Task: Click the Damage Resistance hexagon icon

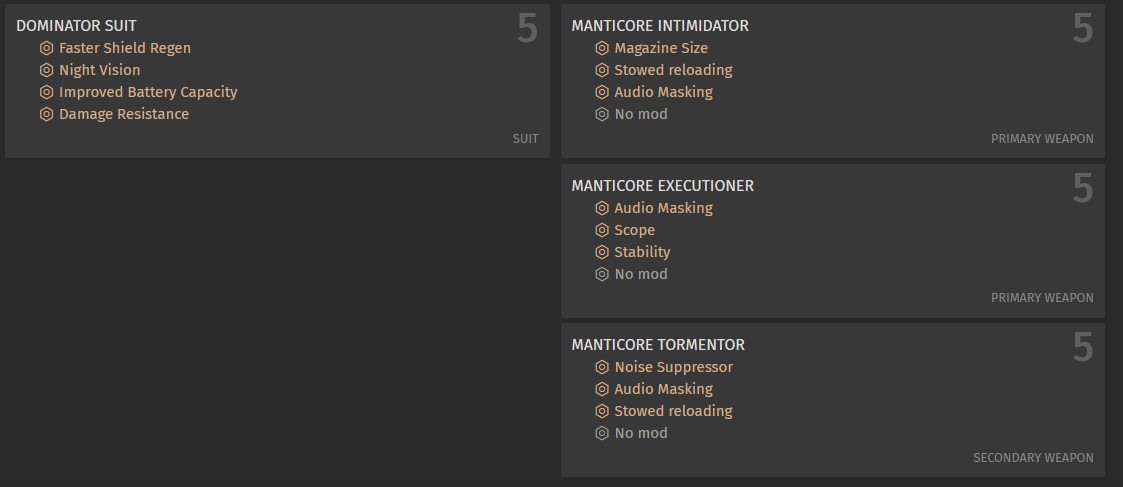Action: pos(47,115)
